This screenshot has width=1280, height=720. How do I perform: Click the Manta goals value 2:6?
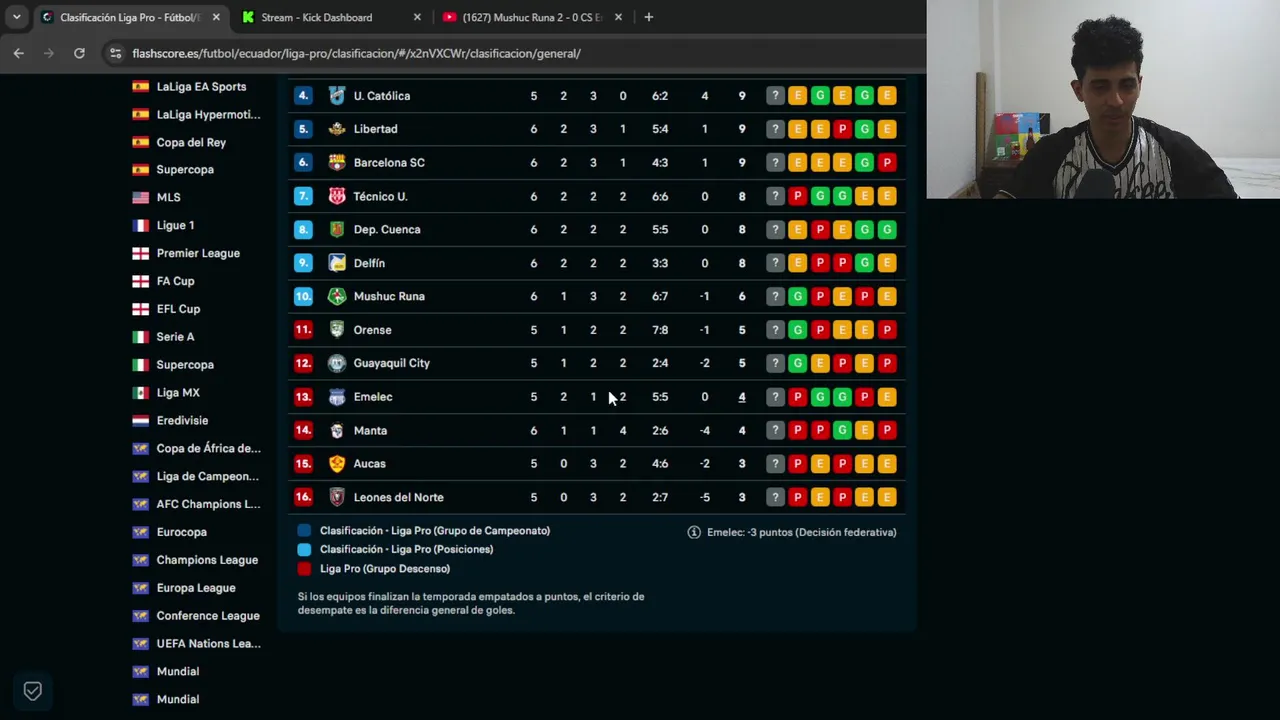[x=660, y=430]
